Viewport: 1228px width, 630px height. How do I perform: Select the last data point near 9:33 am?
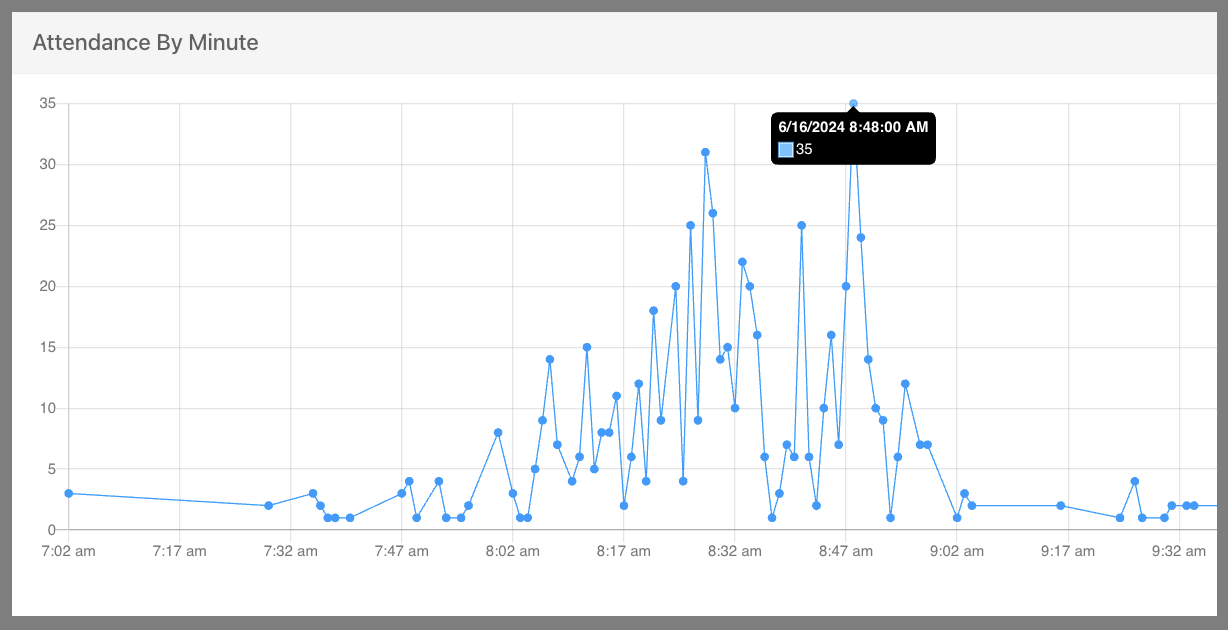pos(1197,505)
